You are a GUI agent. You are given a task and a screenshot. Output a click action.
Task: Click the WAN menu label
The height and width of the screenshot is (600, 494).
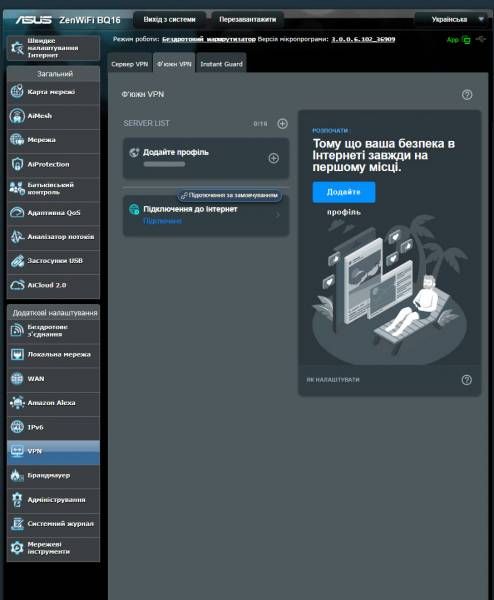click(x=36, y=379)
